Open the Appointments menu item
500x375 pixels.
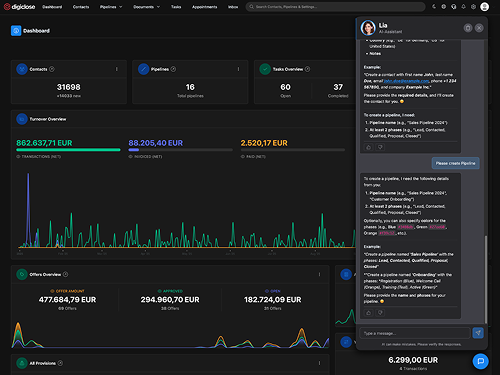pos(204,7)
